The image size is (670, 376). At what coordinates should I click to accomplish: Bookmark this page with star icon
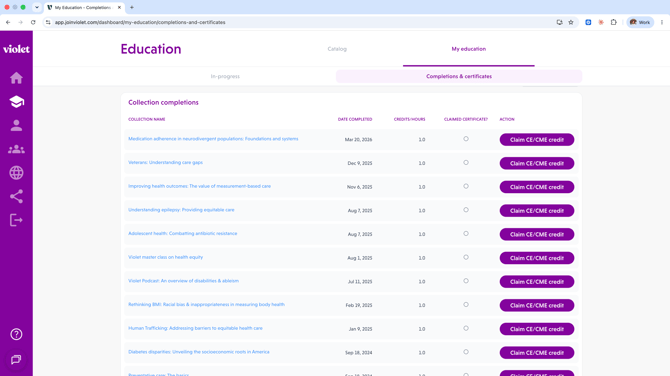(571, 22)
